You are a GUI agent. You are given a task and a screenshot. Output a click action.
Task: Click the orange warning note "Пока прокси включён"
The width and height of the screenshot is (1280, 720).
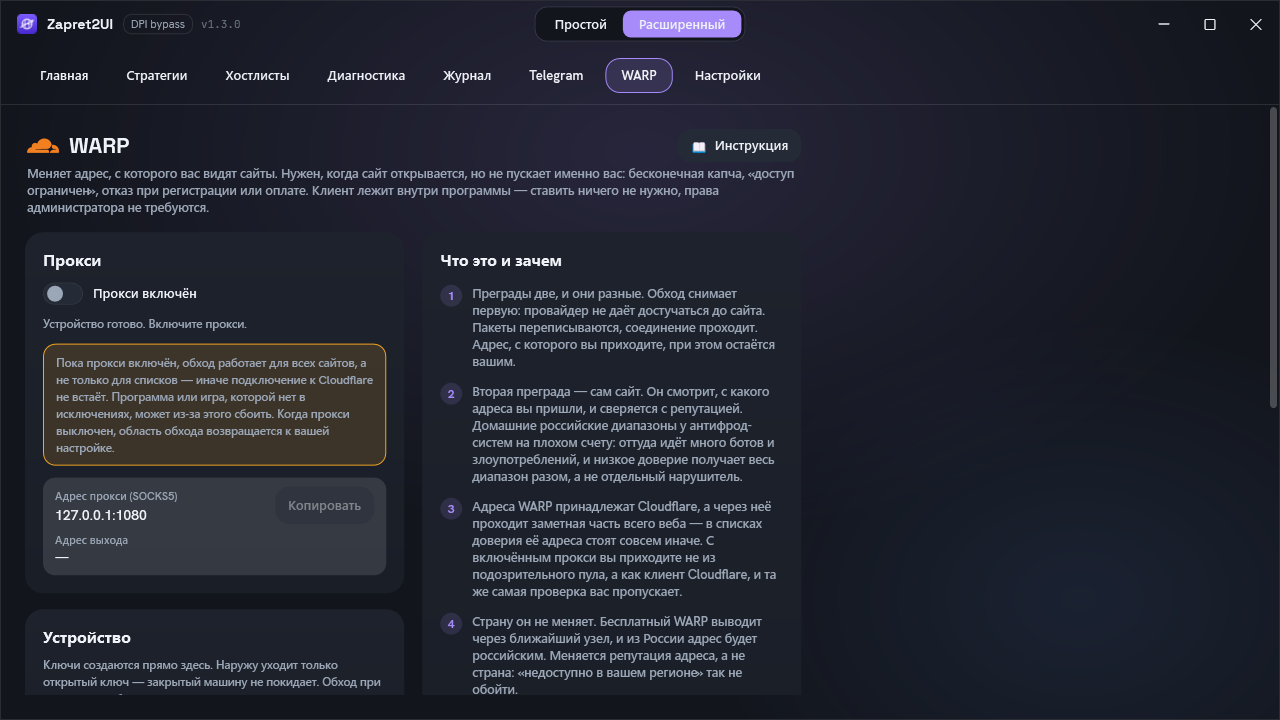pos(215,405)
